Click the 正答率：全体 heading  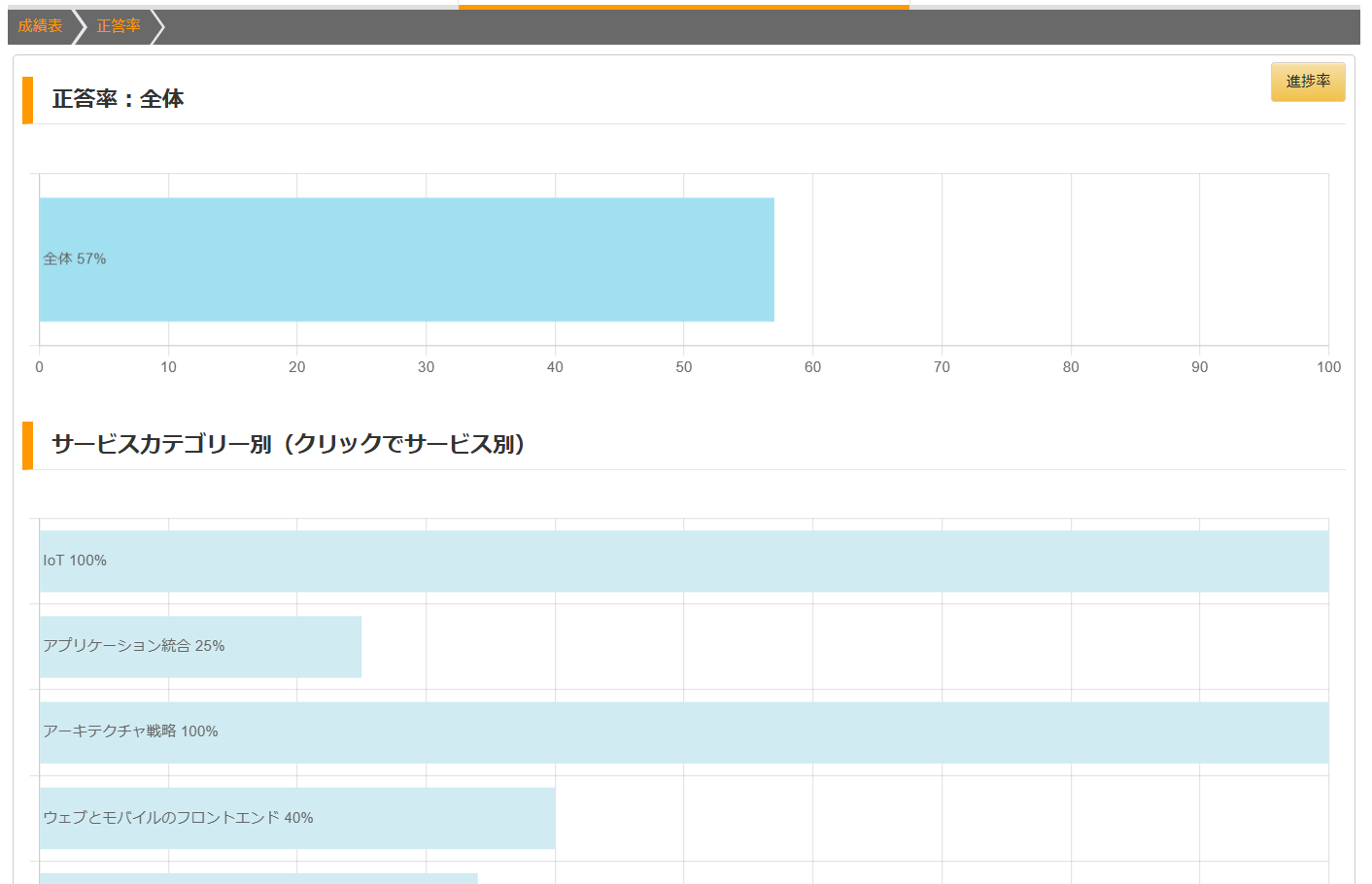pyautogui.click(x=118, y=99)
